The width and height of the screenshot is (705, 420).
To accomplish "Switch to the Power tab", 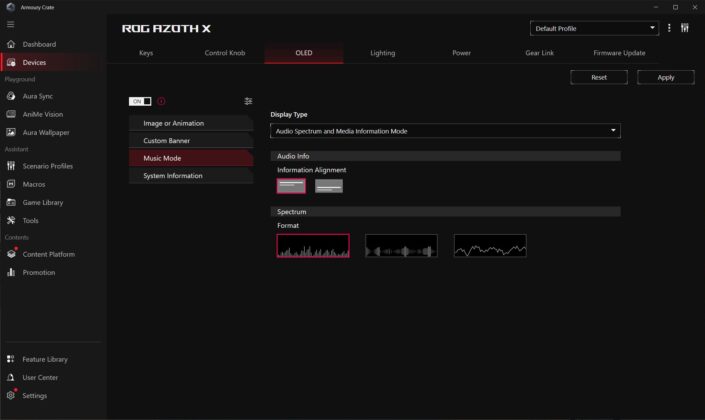I will coord(461,53).
